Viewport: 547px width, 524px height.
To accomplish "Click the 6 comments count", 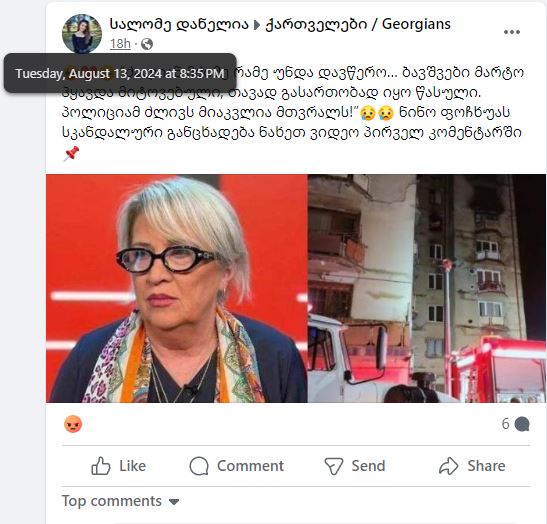I will [505, 424].
